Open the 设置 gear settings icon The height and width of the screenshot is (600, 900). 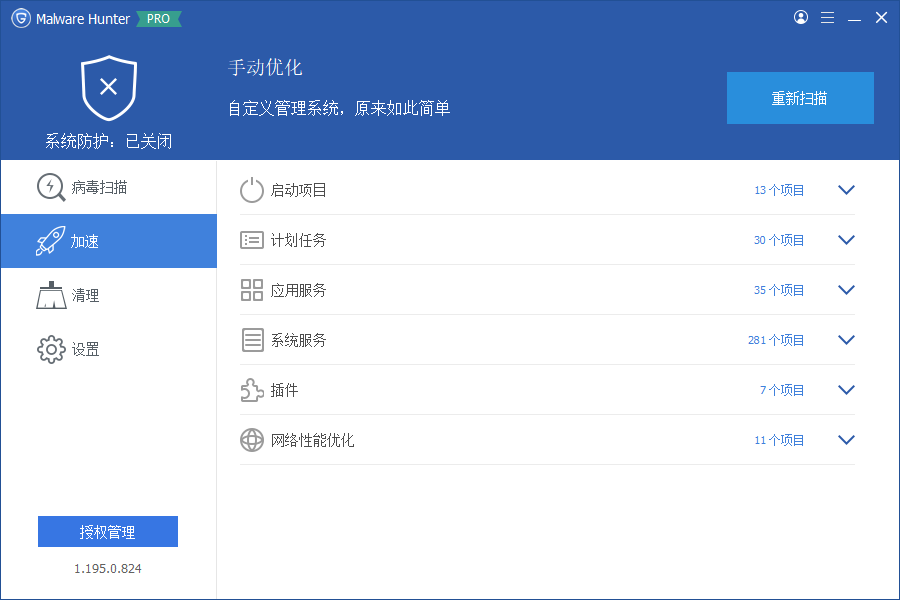tap(51, 349)
